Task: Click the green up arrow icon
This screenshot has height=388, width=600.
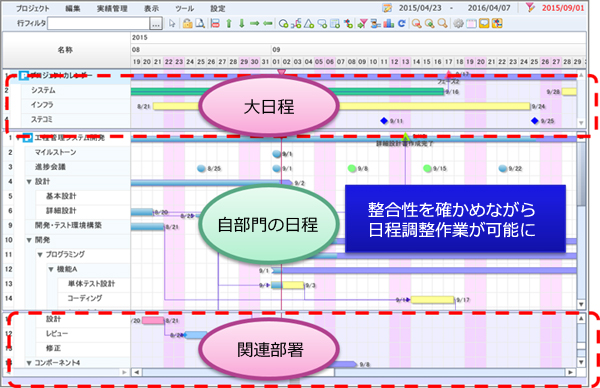Action: pos(229,24)
